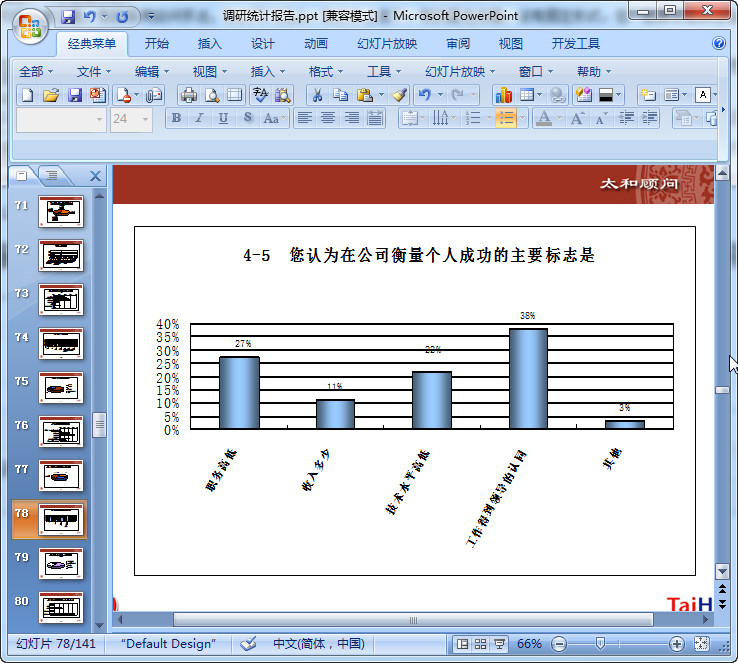Open the font name combo box
738x663 pixels.
pos(61,120)
